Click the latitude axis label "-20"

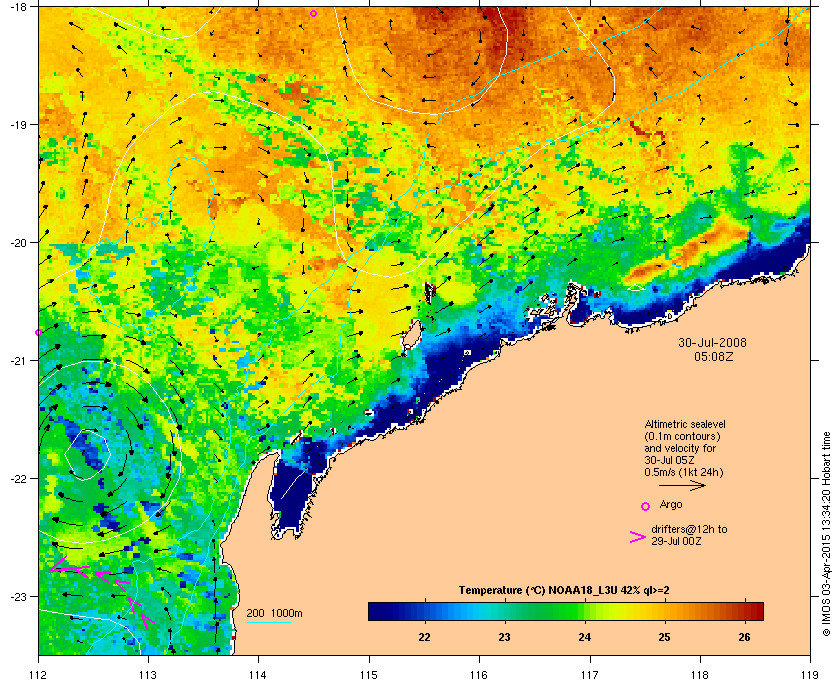17,242
